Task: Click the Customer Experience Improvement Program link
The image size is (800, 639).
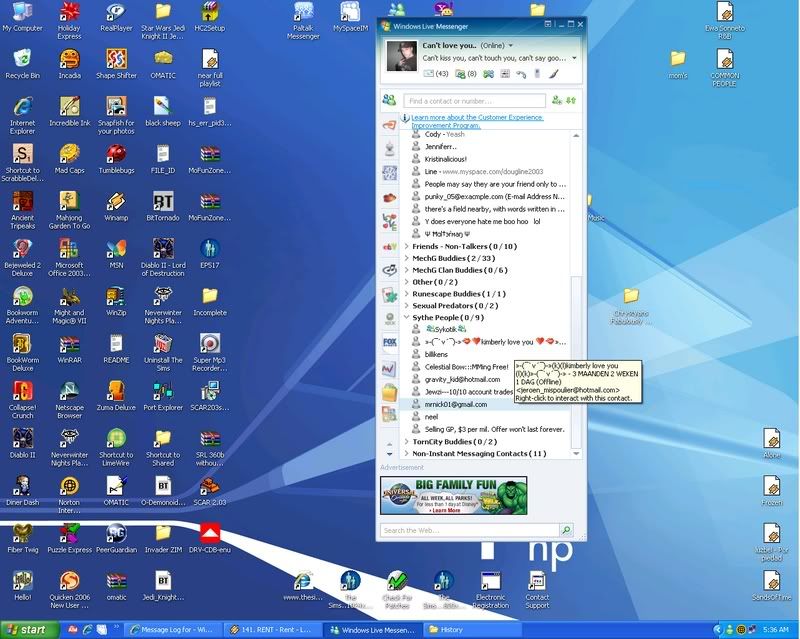Action: coord(477,121)
